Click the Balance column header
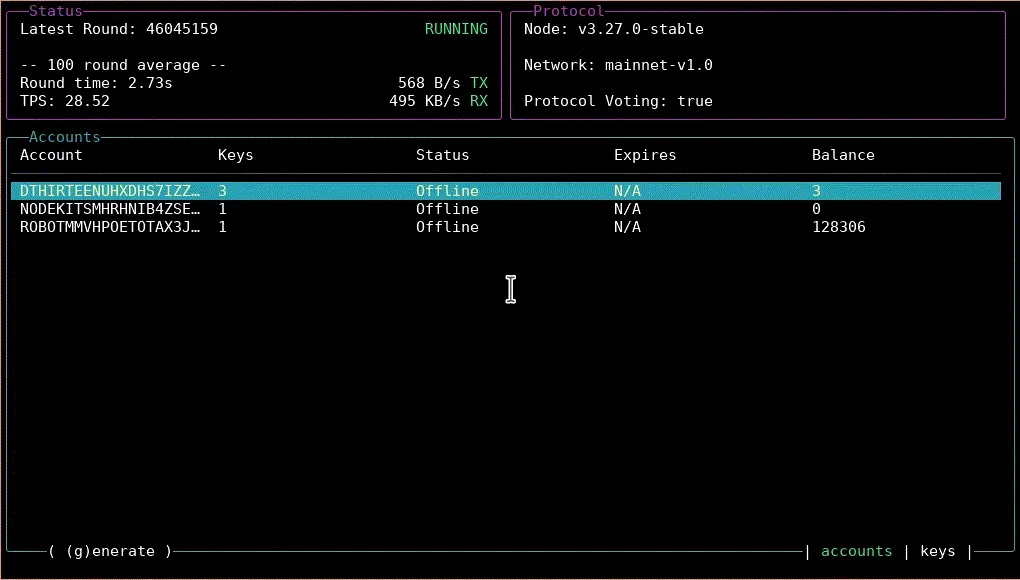The image size is (1020, 580). point(843,155)
